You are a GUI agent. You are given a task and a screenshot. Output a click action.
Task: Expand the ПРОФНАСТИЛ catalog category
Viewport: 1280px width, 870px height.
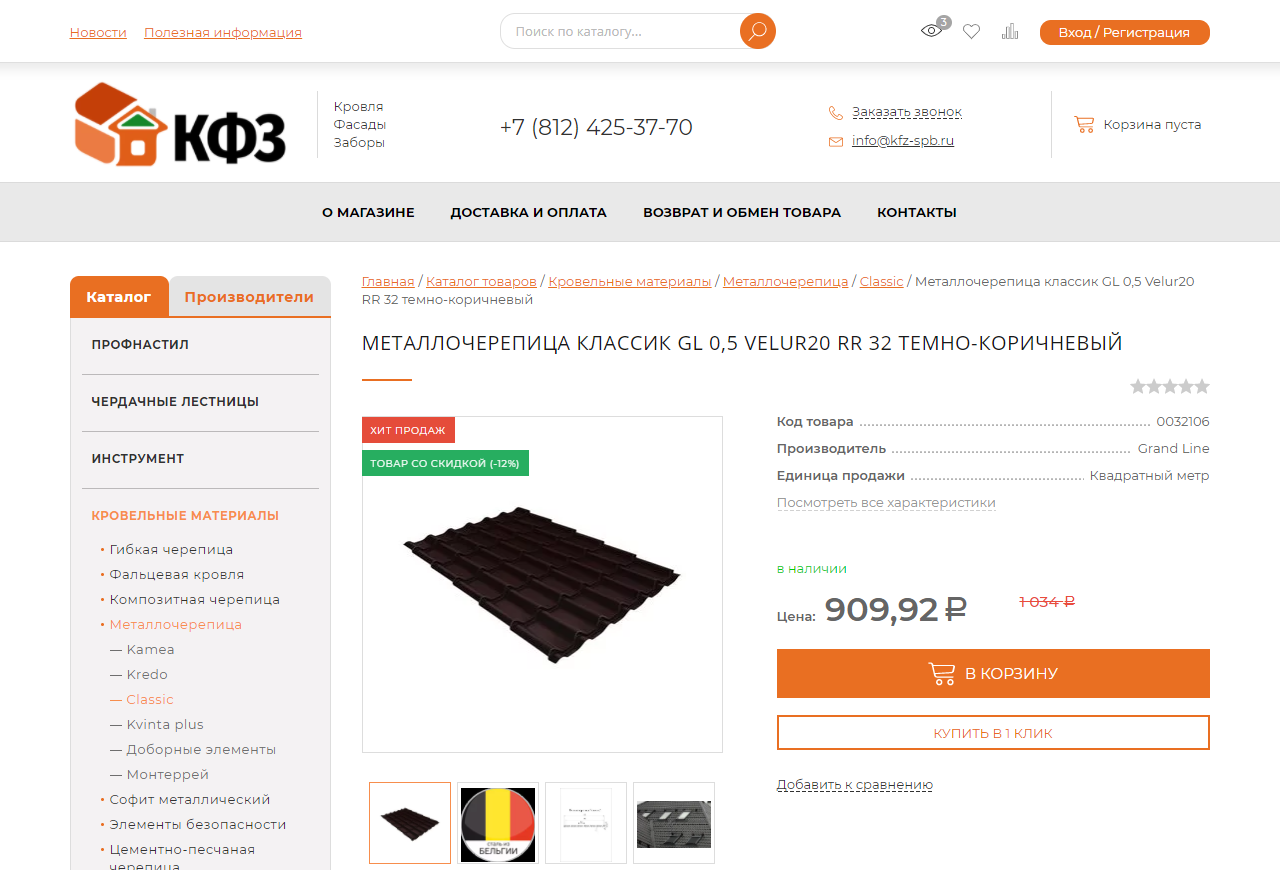(140, 344)
